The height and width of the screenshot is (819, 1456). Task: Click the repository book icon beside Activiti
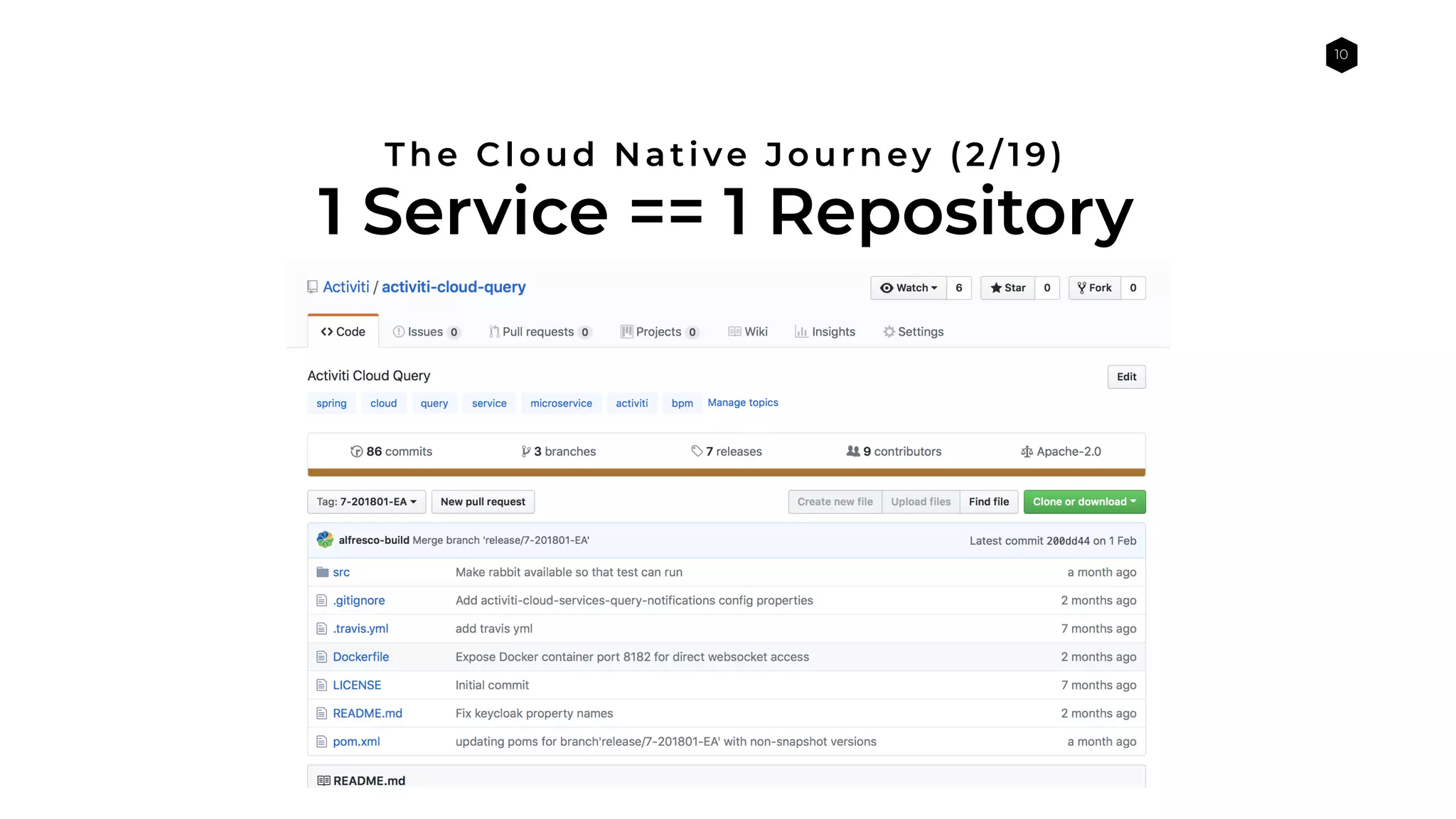click(x=312, y=287)
